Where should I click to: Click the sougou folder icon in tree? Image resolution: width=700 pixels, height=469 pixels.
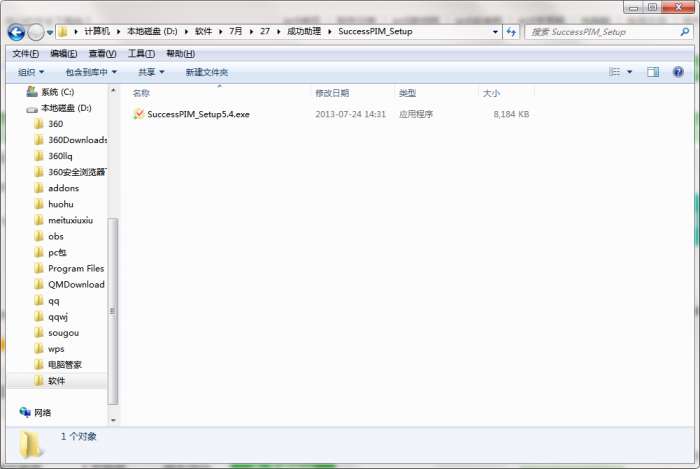tap(39, 332)
